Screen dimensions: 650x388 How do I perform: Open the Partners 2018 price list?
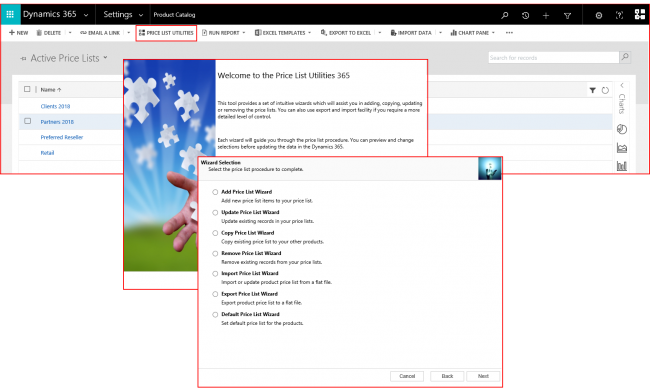click(57, 122)
